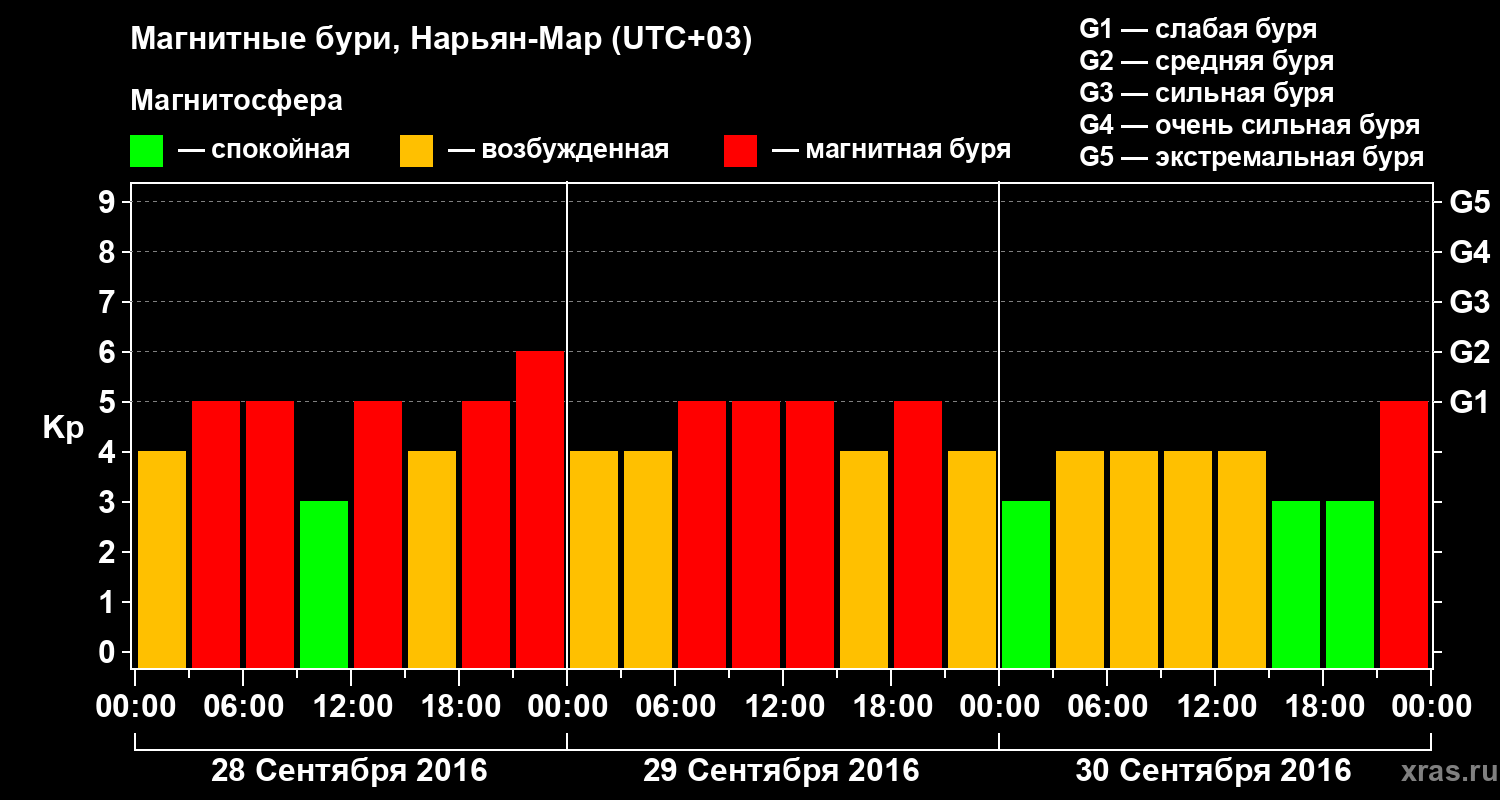Click the G4 label on the right axis
The width and height of the screenshot is (1500, 800).
click(x=1469, y=252)
